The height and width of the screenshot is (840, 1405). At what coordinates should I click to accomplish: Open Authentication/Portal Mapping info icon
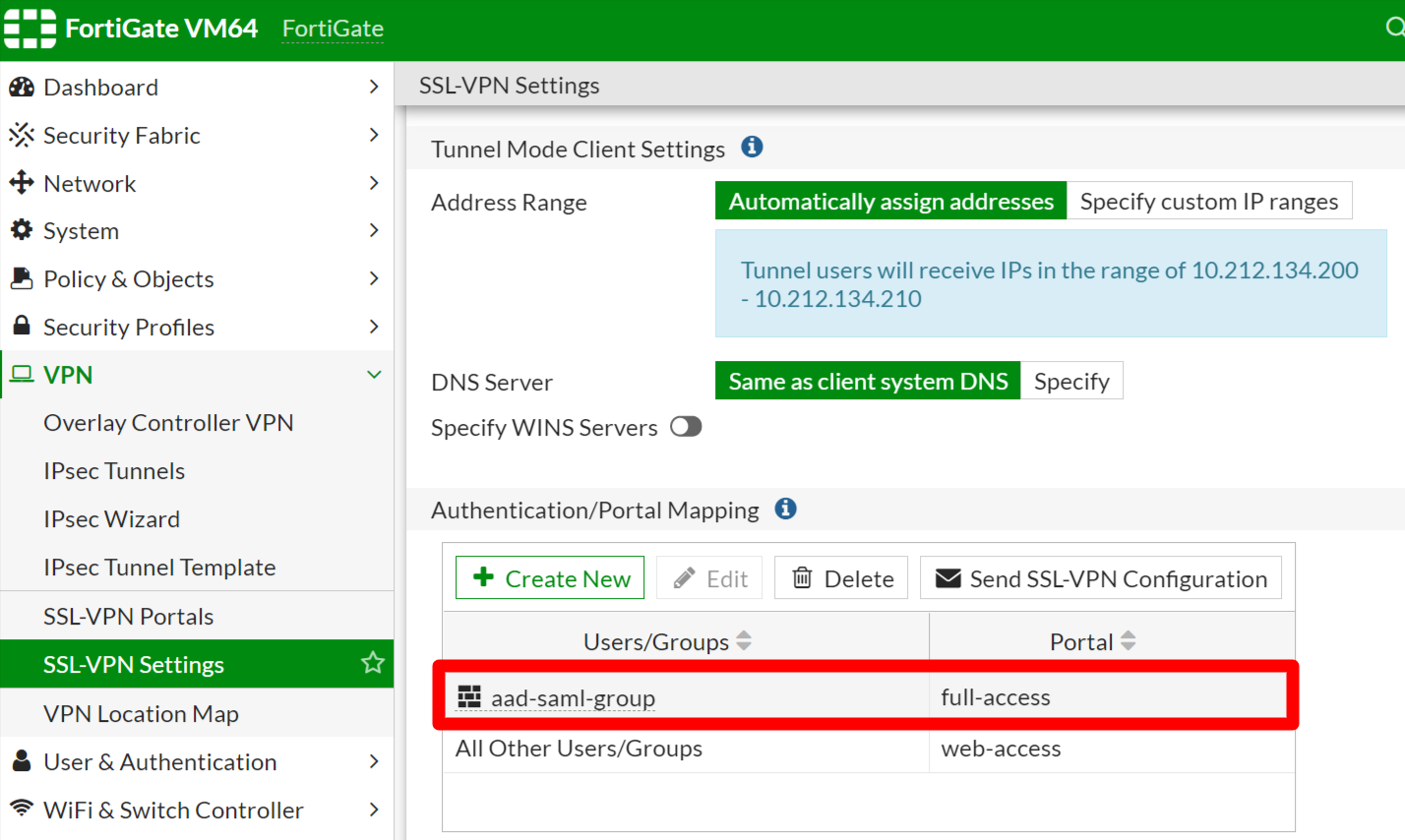coord(785,510)
